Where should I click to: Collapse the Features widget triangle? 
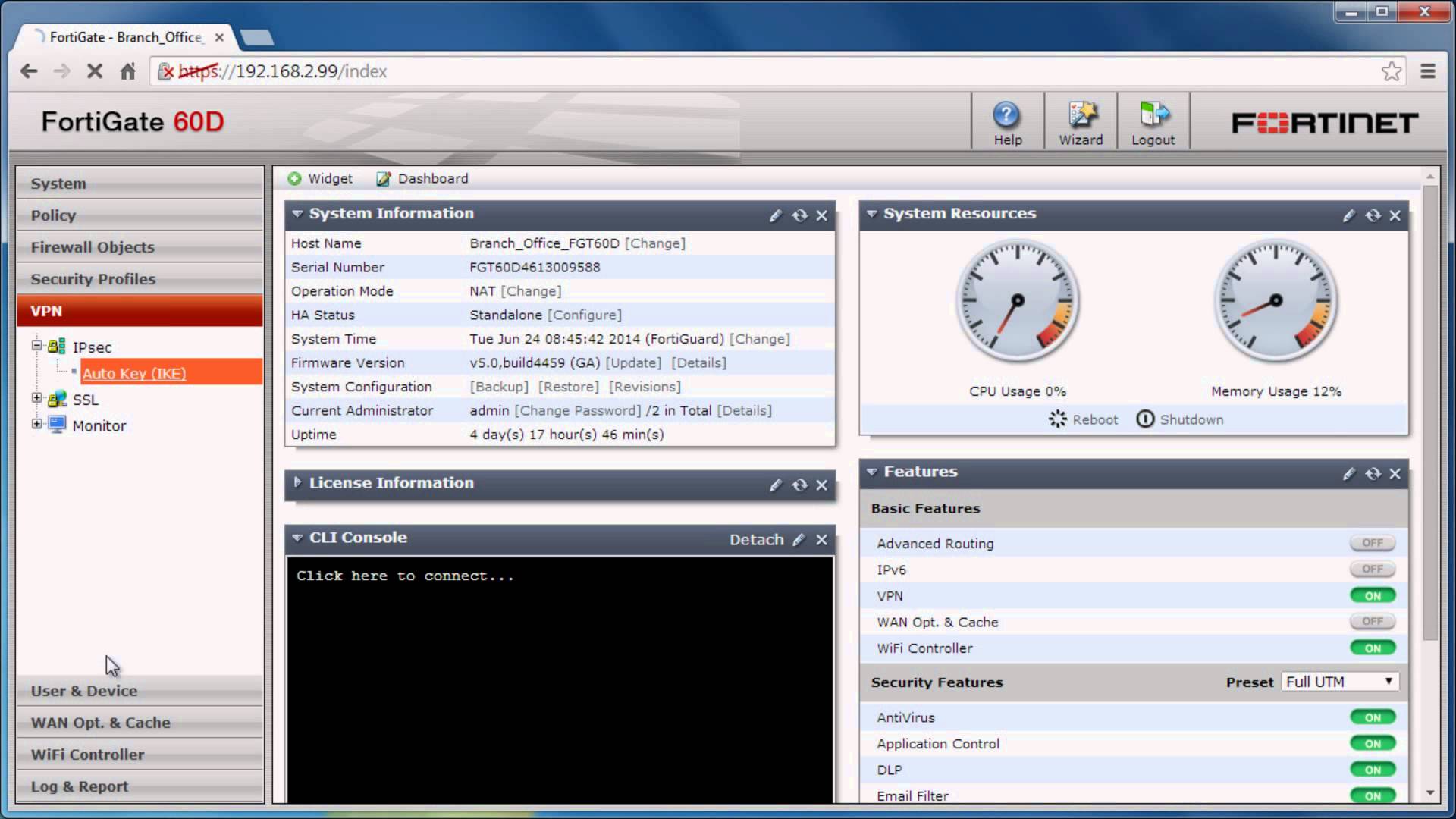[x=872, y=472]
